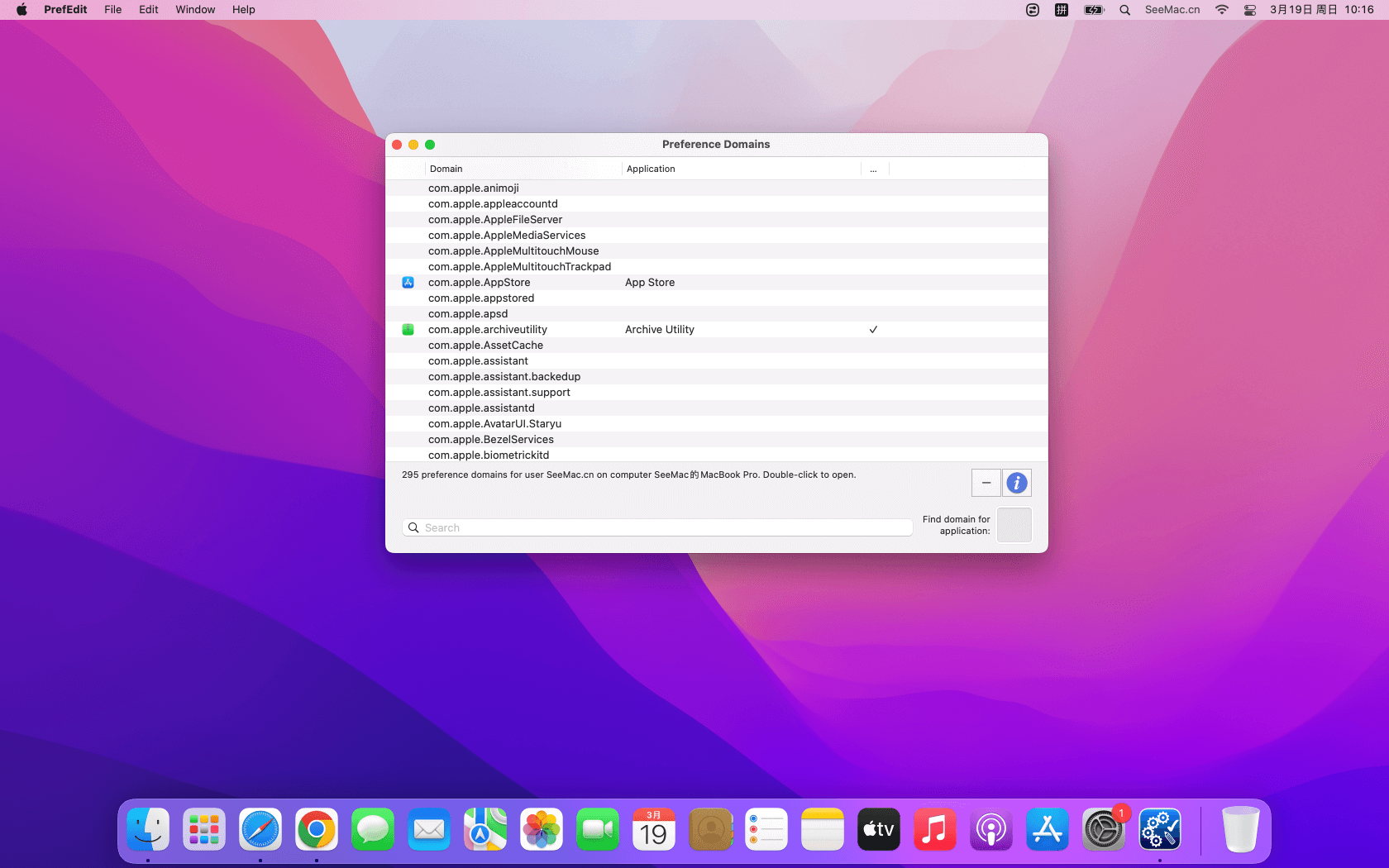Open the Trash in the Dock

[x=1241, y=829]
